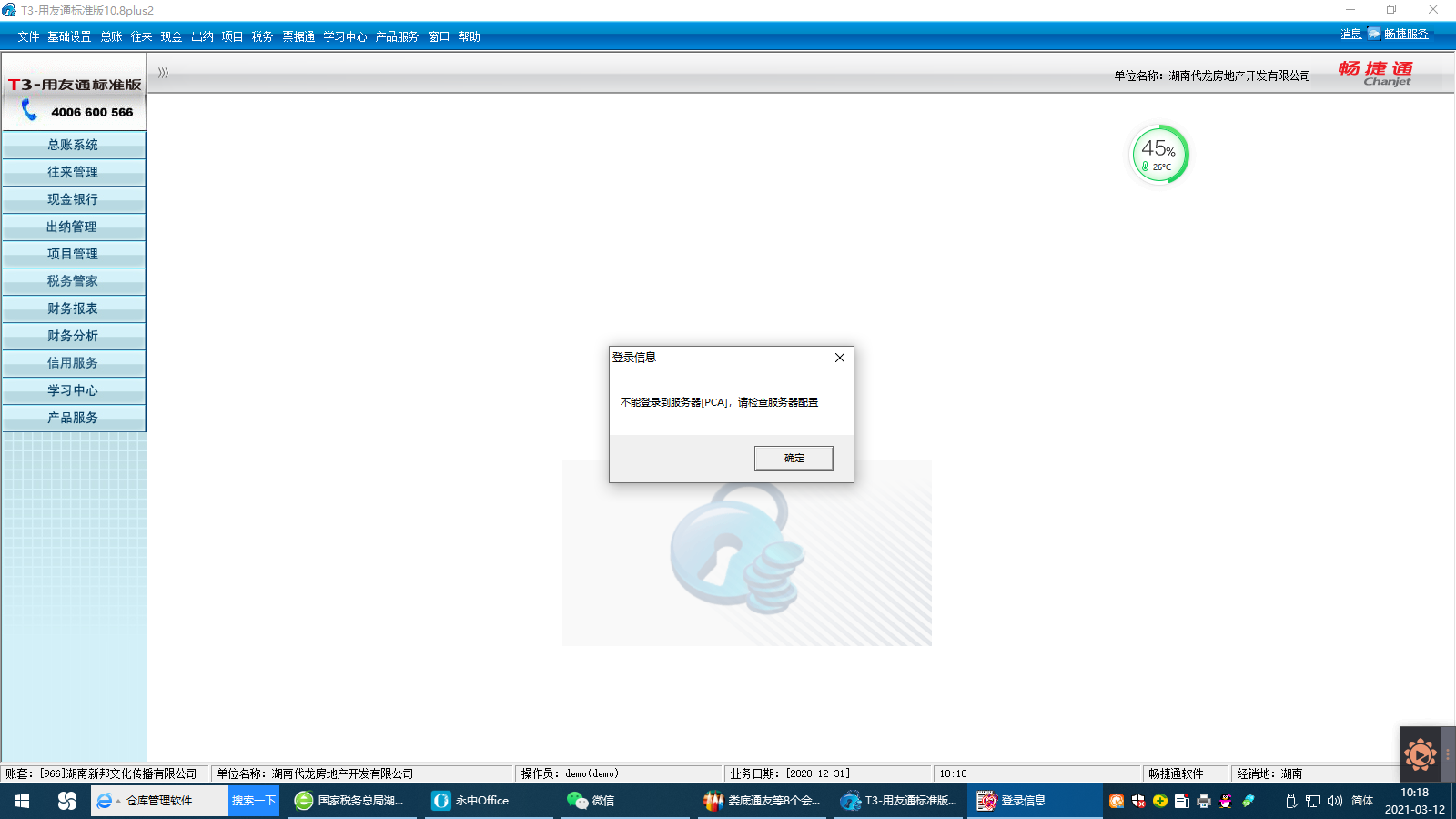Click the 仓库管理软件 search box in taskbar
Viewport: 1456px width, 819px height.
coord(159,801)
